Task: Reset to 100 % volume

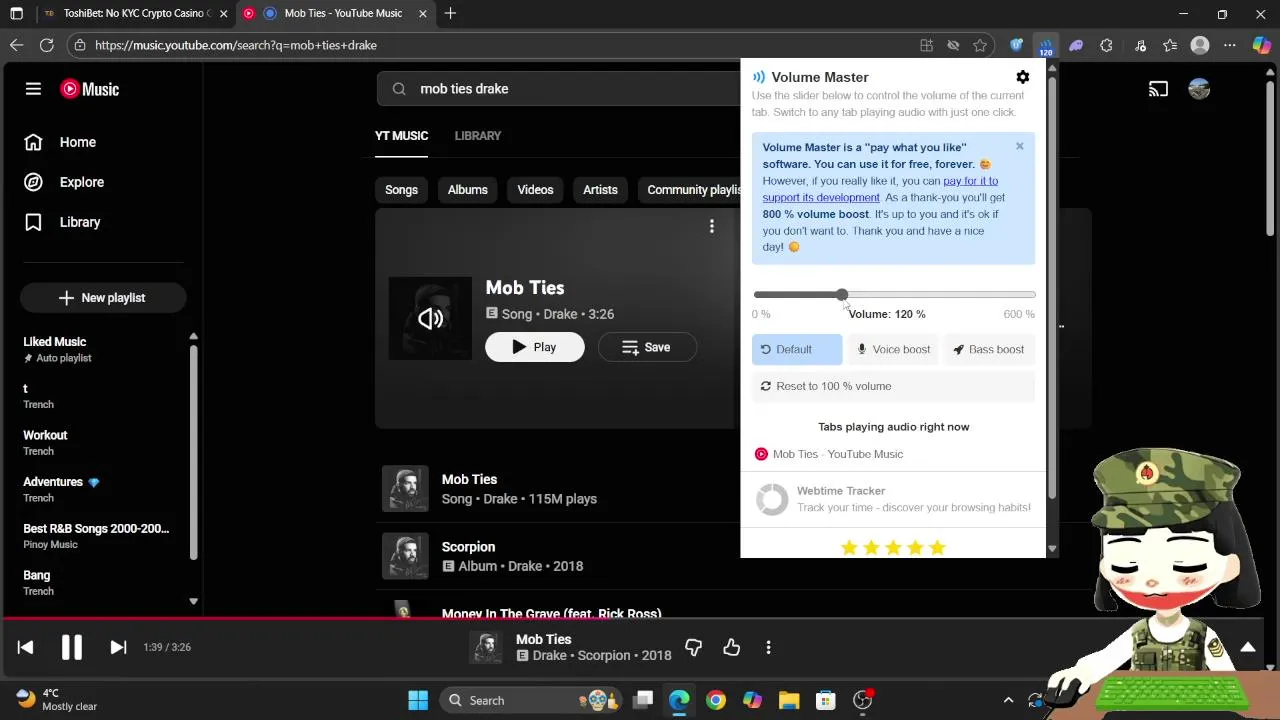Action: (893, 386)
